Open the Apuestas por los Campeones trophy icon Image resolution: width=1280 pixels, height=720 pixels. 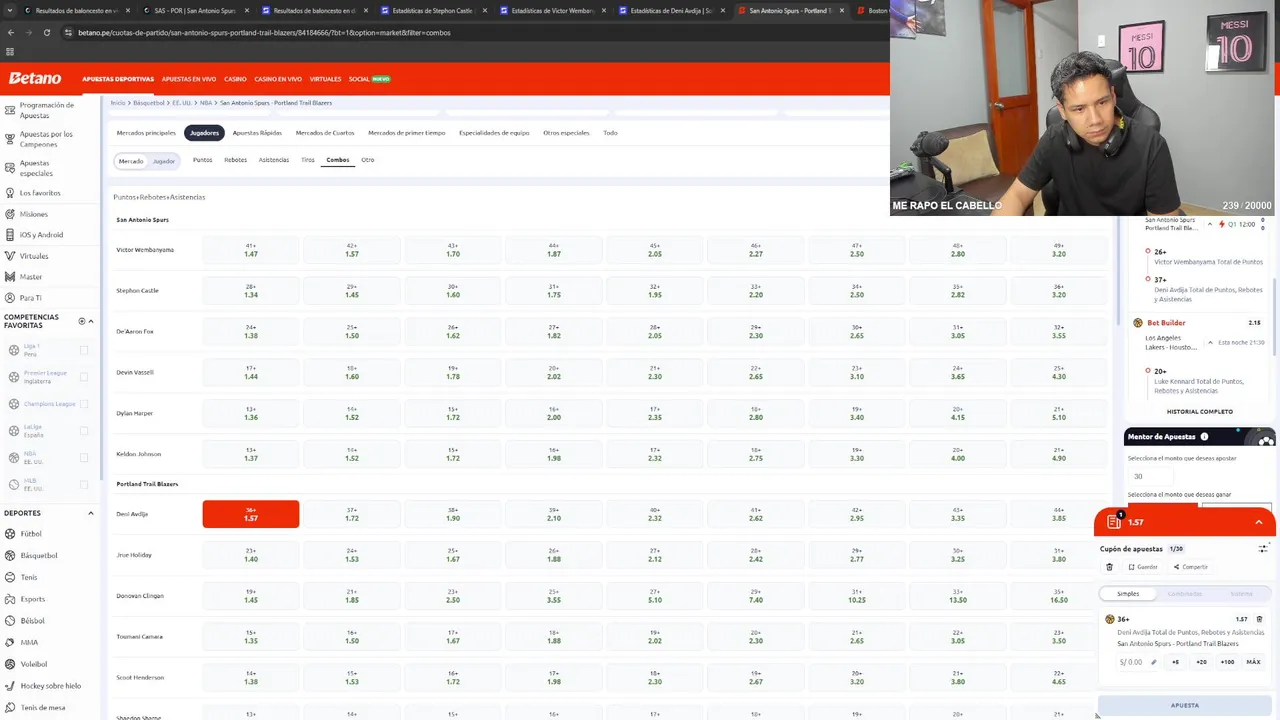[10, 139]
